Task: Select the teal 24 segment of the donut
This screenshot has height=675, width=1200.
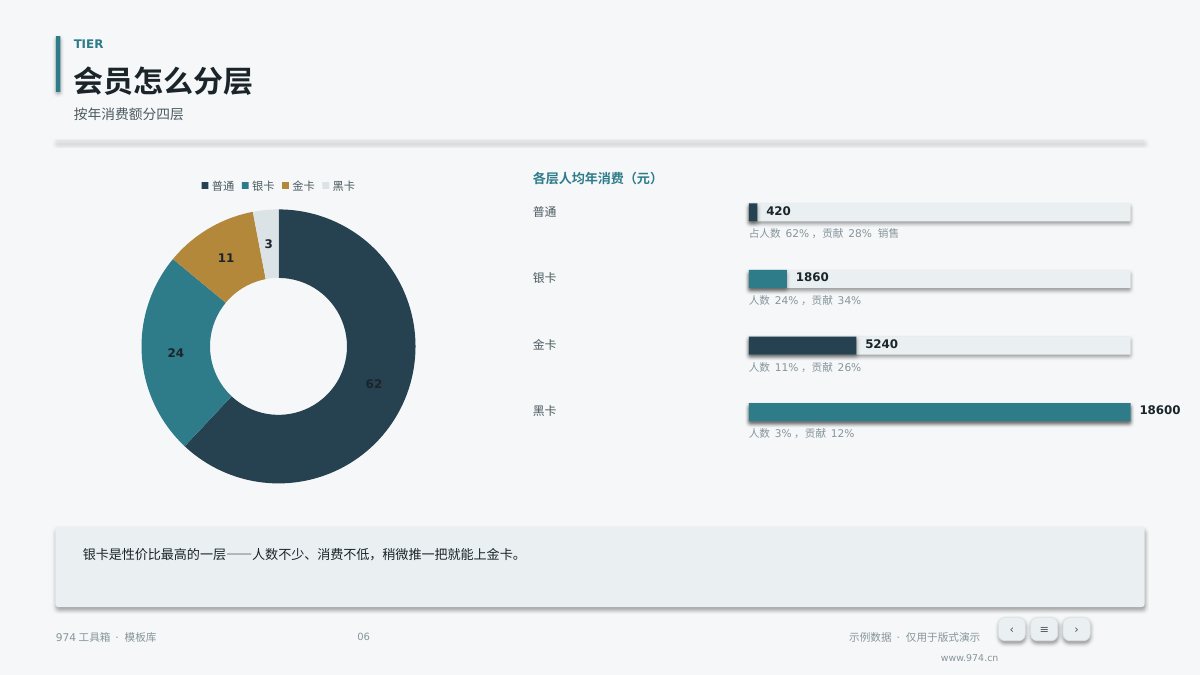Action: [x=176, y=352]
